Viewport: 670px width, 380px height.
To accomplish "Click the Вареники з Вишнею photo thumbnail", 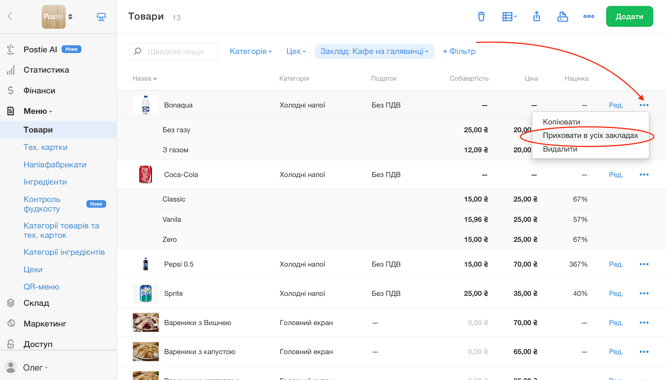I will tap(146, 322).
